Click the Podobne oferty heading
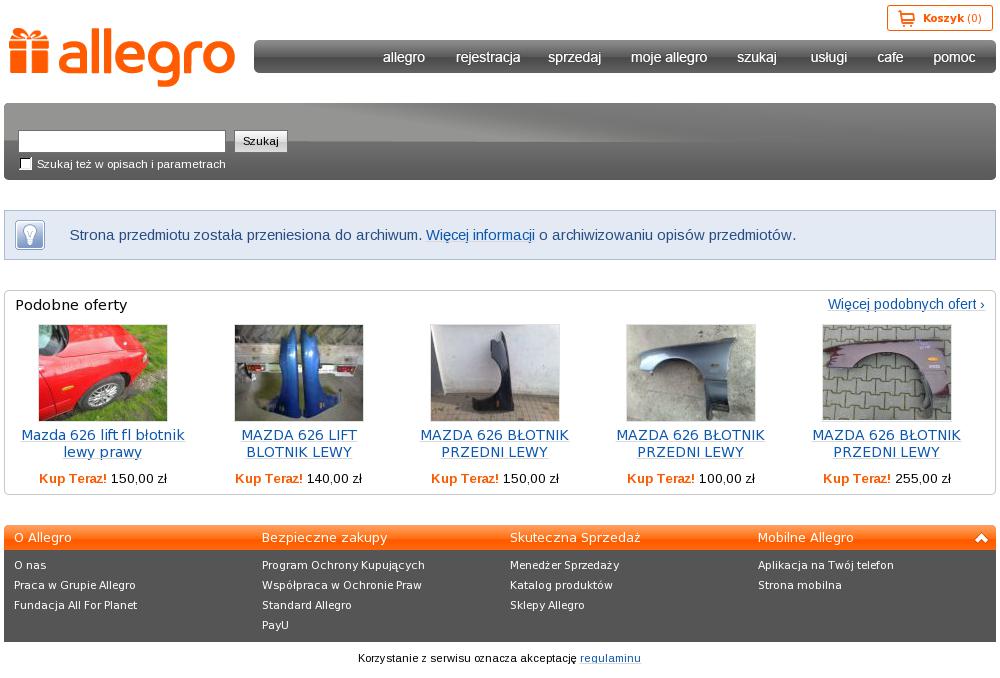The image size is (1000, 678). coord(71,305)
